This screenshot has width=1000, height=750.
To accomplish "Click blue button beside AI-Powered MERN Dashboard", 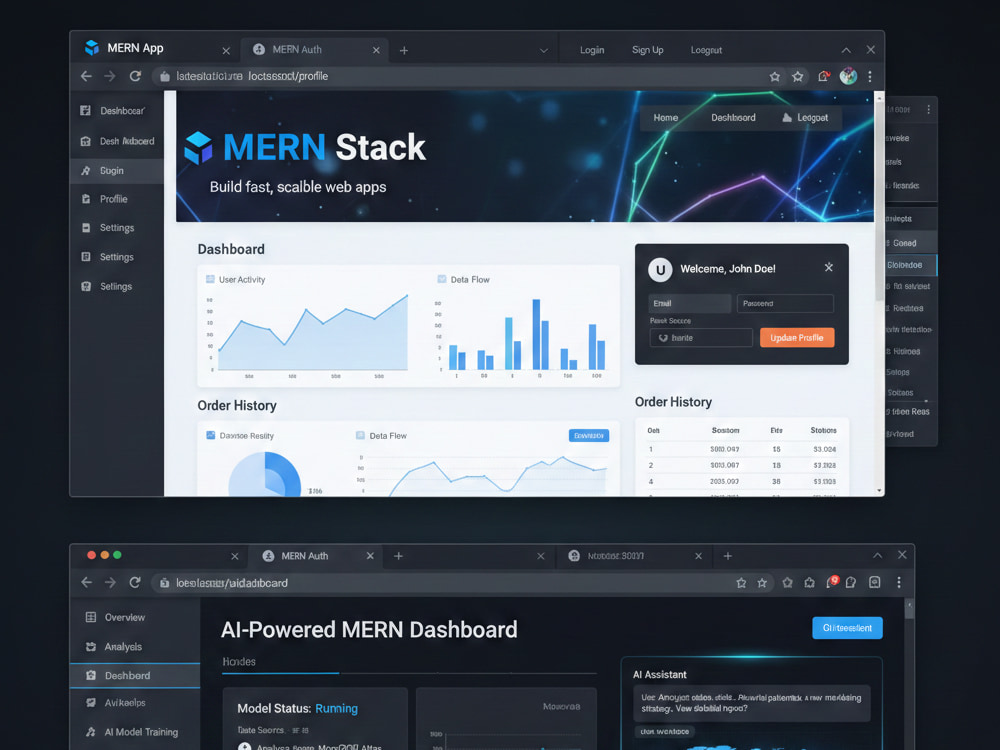I will point(847,628).
